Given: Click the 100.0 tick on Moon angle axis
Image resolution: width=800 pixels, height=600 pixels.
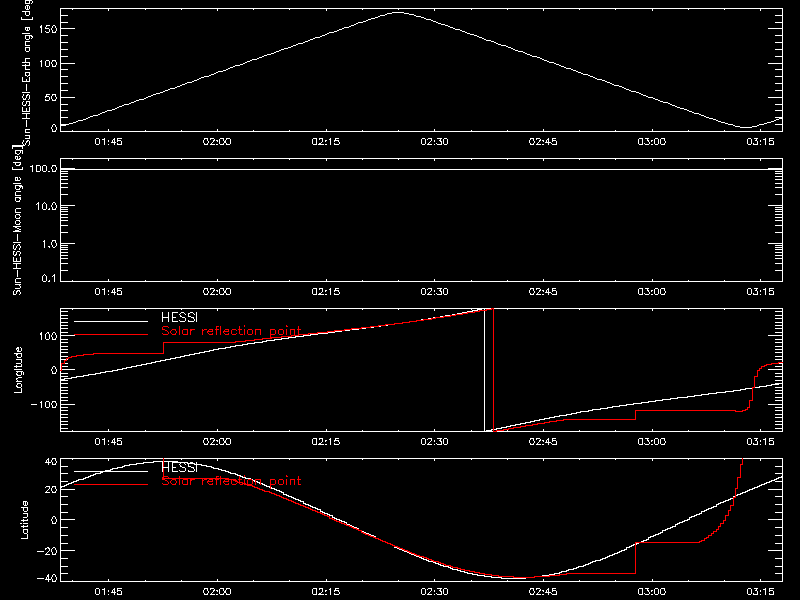Looking at the screenshot, I should pos(43,169).
